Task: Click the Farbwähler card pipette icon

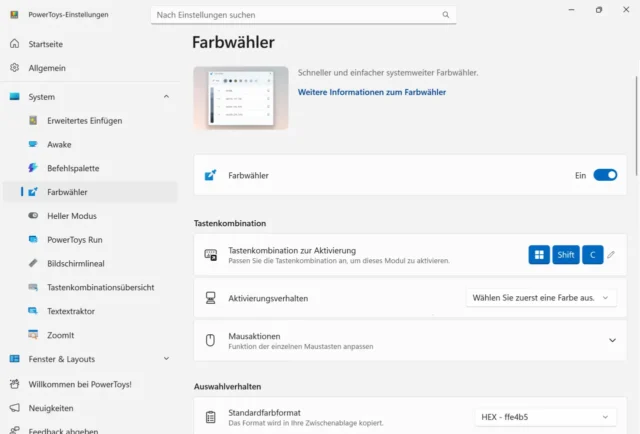Action: click(210, 175)
